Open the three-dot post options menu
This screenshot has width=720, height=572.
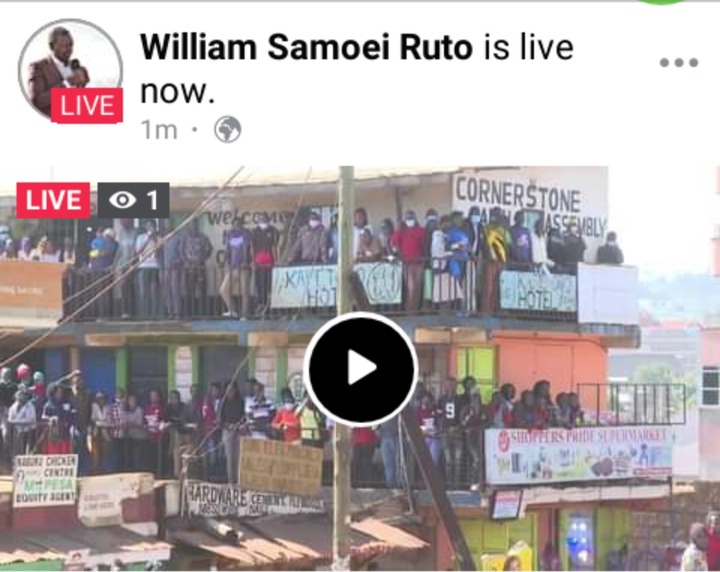point(679,62)
